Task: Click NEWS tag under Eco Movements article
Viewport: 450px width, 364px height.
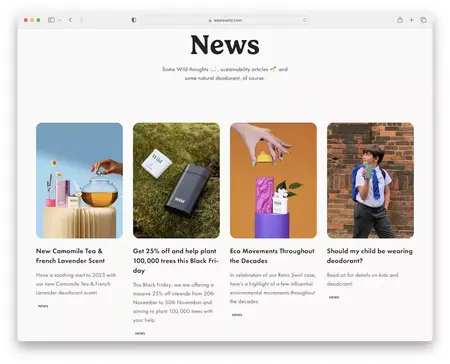Action: tap(237, 315)
